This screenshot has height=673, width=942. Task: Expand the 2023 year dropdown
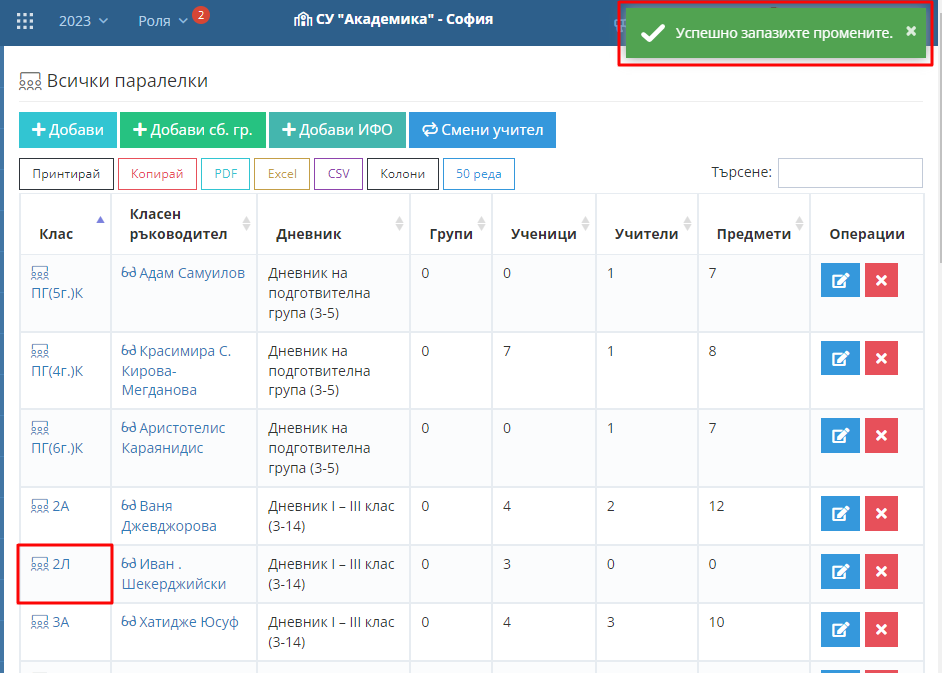click(x=84, y=21)
